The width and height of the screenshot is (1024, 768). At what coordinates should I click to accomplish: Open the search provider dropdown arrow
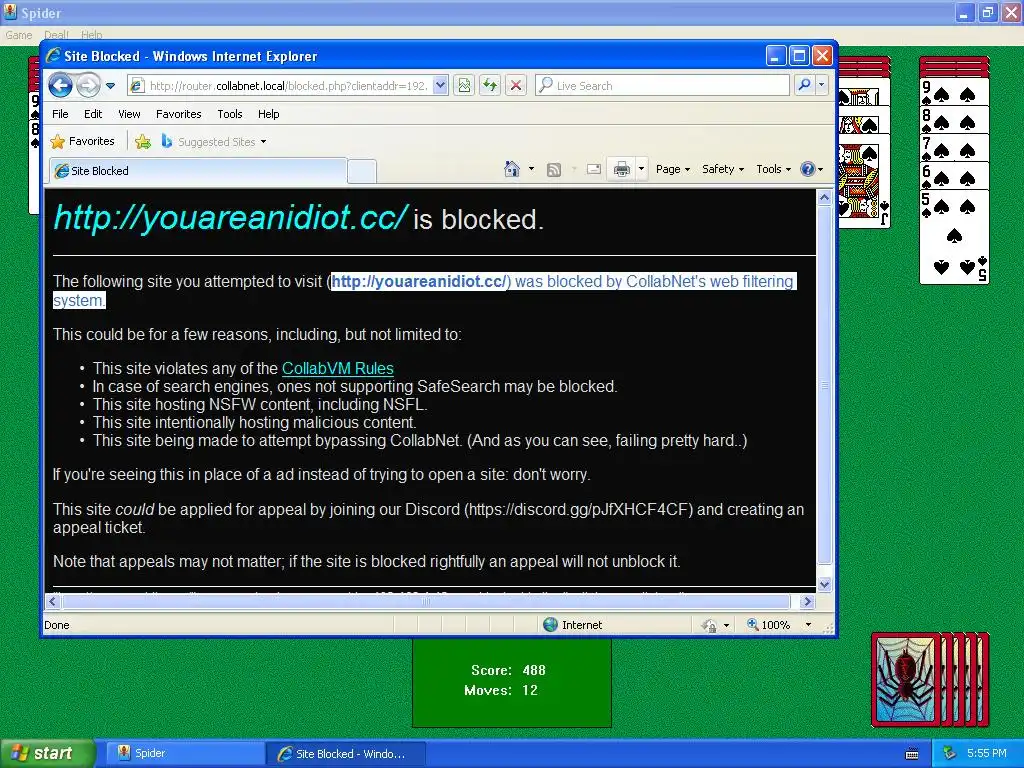[x=822, y=85]
